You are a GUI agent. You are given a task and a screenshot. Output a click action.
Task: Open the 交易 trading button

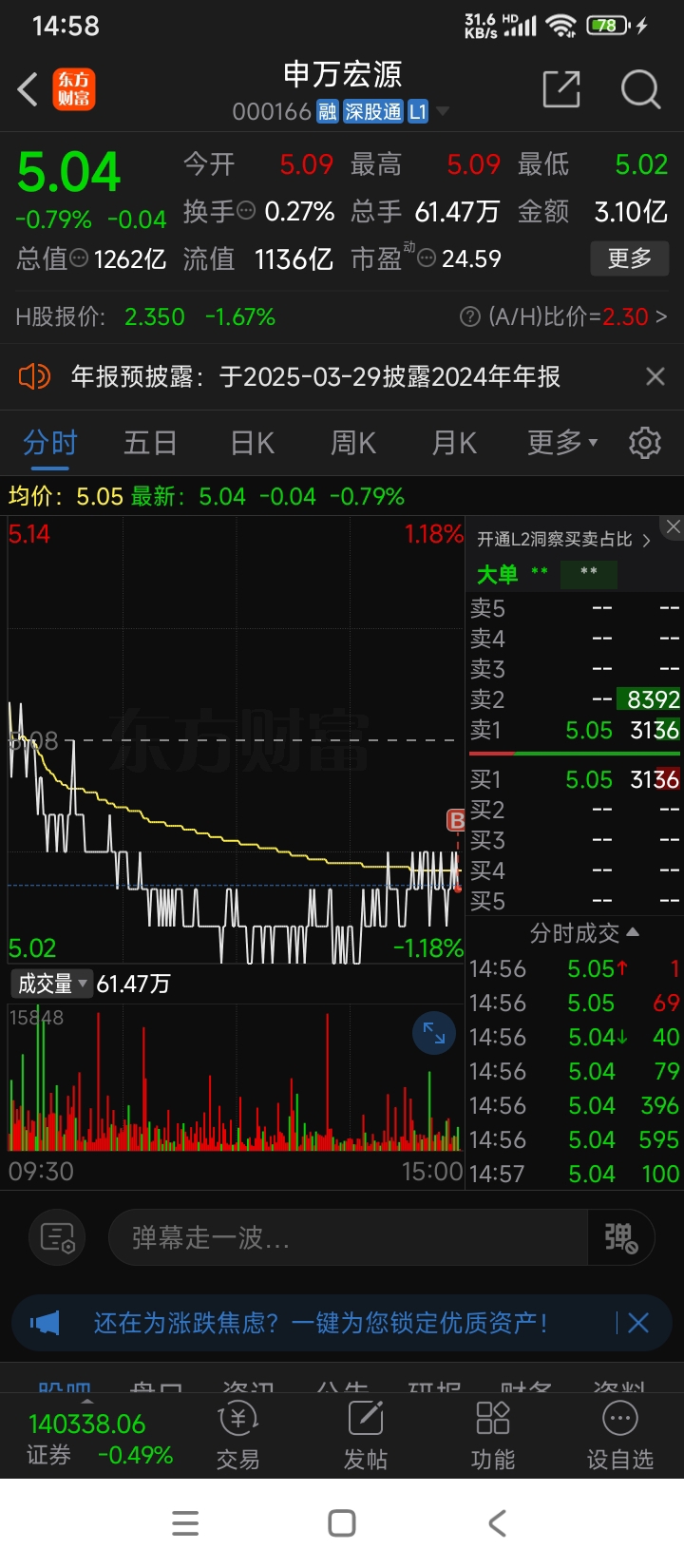coord(237,1436)
